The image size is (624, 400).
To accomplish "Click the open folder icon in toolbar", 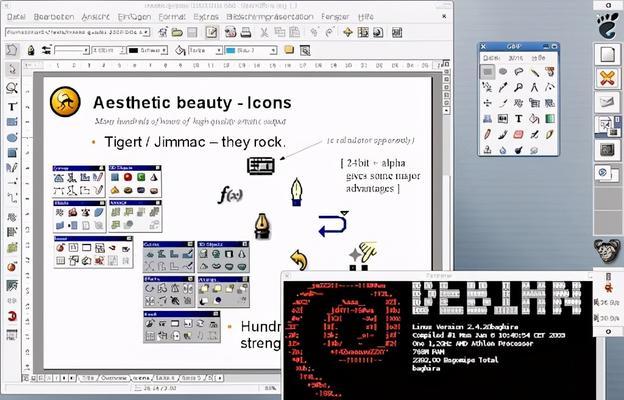I will [x=177, y=33].
